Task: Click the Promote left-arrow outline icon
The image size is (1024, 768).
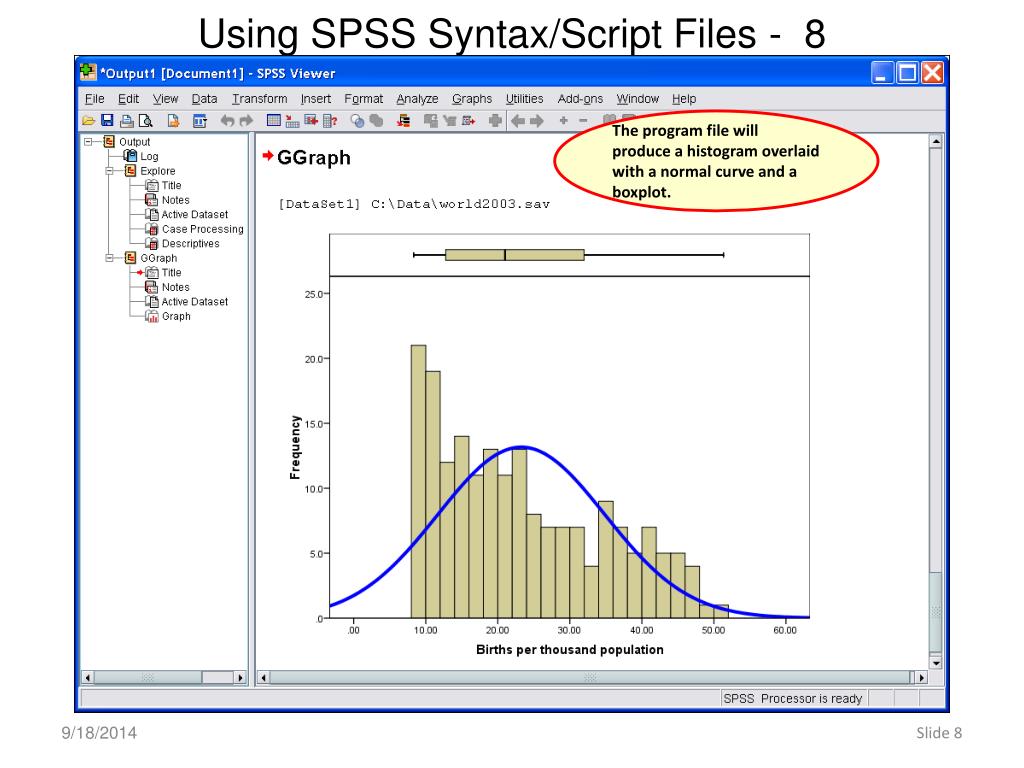Action: (x=518, y=120)
